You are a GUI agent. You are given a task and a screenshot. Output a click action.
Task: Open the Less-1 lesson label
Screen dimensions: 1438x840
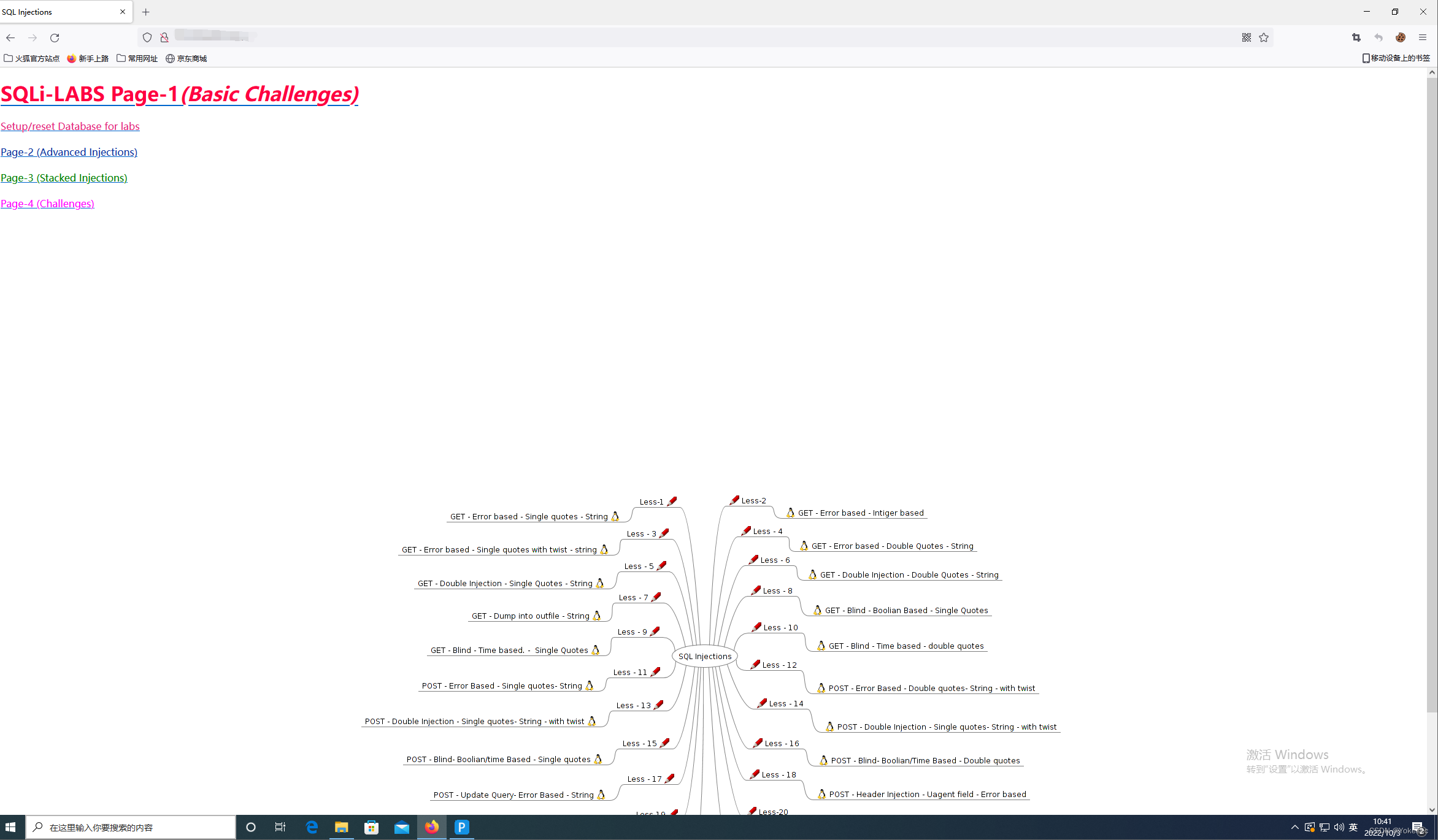click(652, 502)
